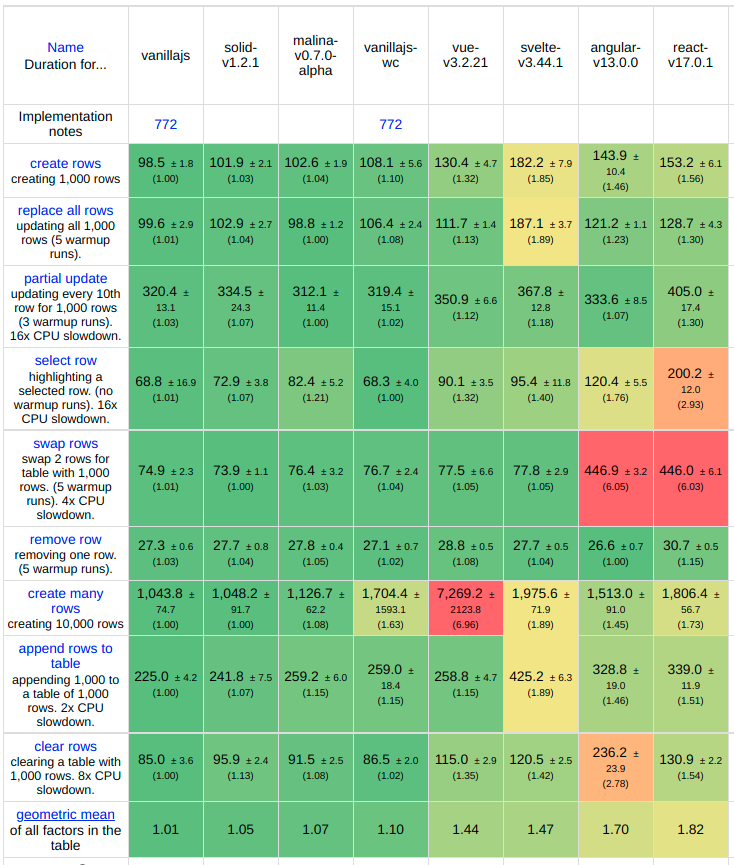Open the remove row link
This screenshot has width=734, height=865.
(x=65, y=540)
